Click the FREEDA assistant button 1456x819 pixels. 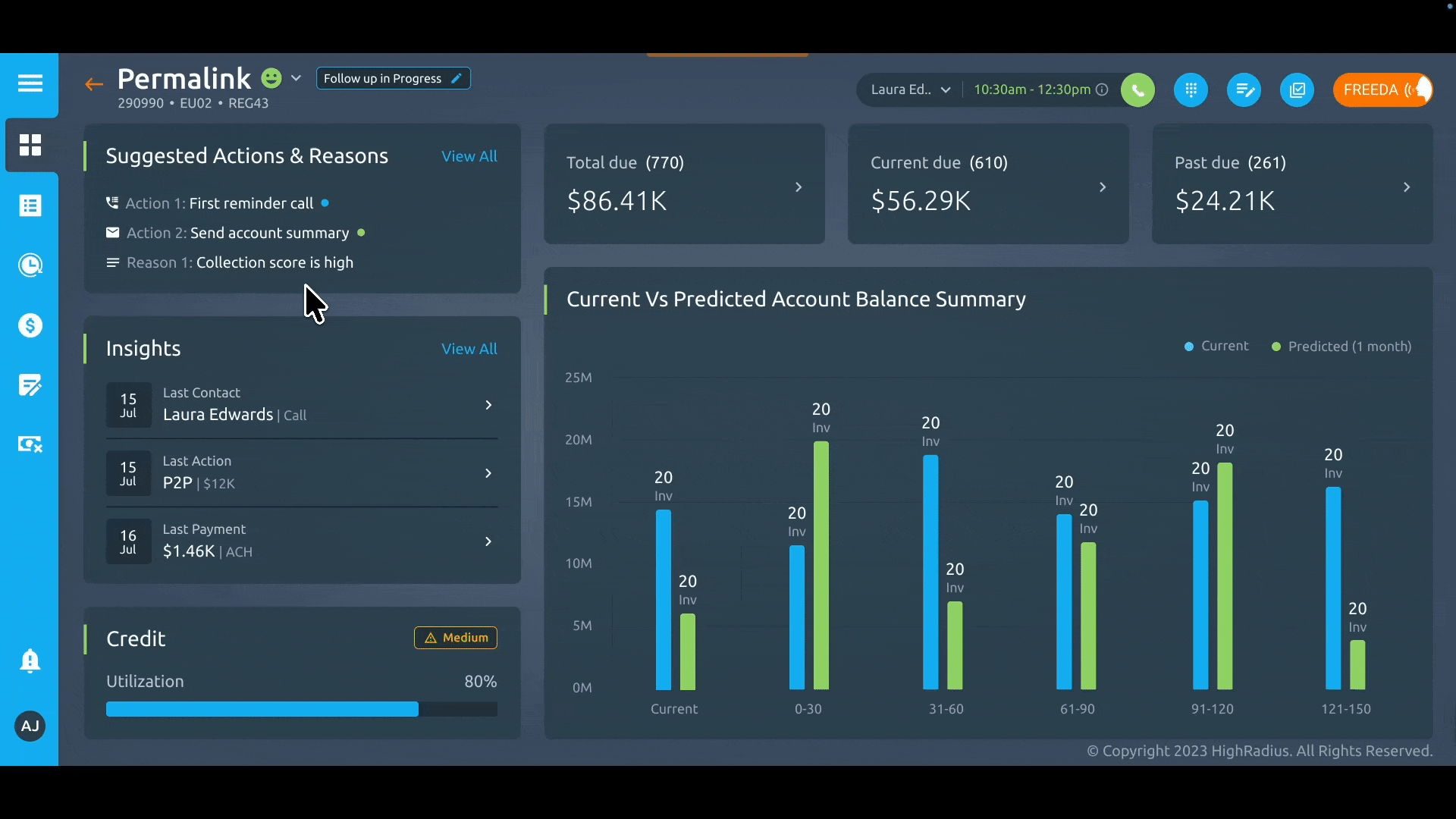(x=1382, y=90)
